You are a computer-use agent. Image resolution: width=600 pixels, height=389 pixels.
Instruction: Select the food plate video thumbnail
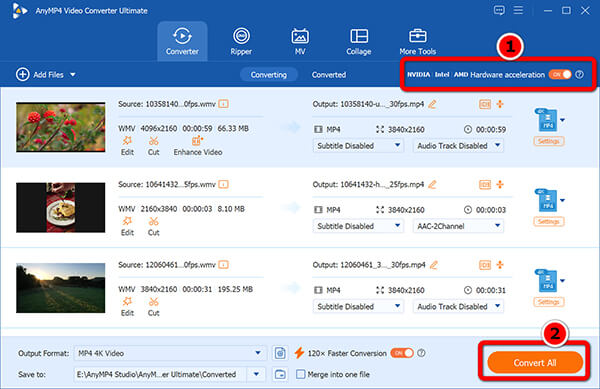(x=60, y=207)
